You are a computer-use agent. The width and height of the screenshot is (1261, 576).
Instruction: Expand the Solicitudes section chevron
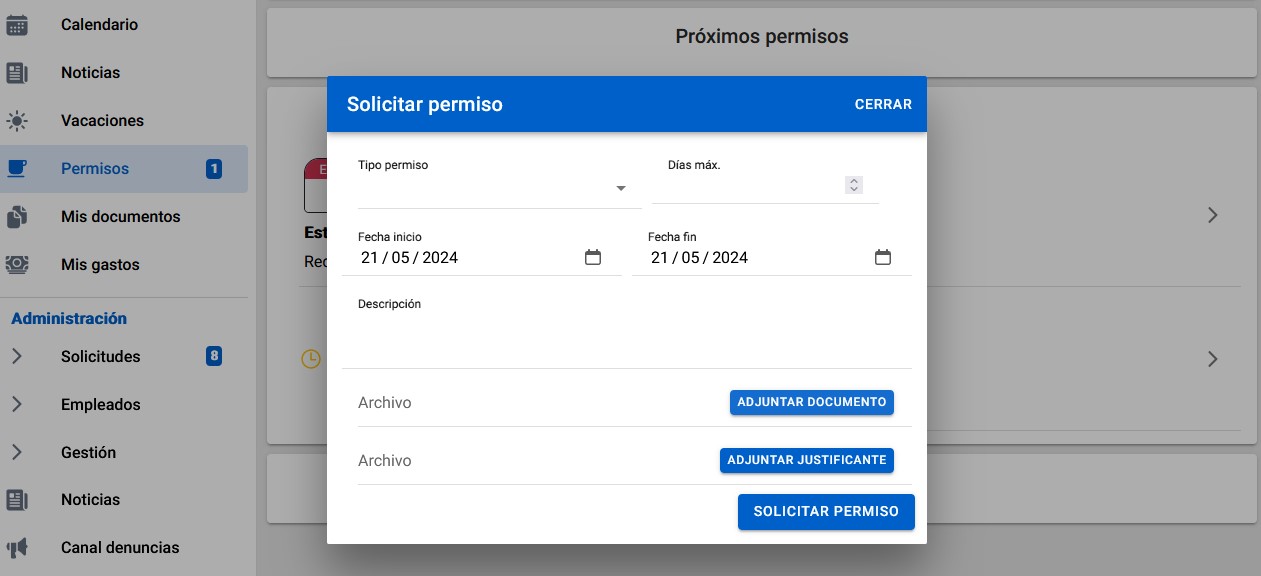tap(17, 357)
